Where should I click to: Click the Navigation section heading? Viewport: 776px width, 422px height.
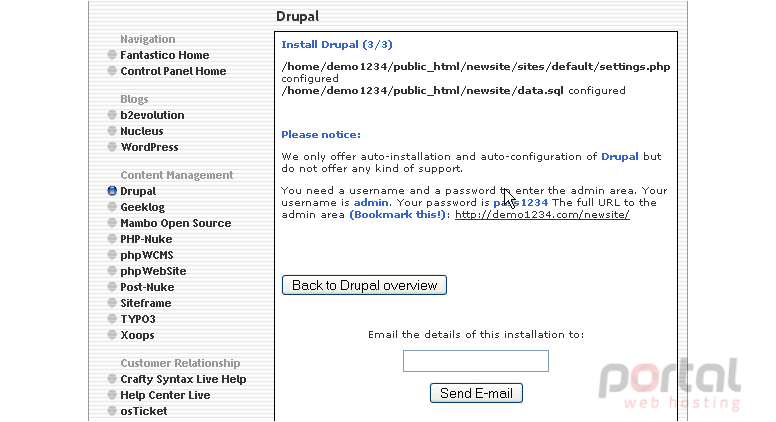point(147,39)
